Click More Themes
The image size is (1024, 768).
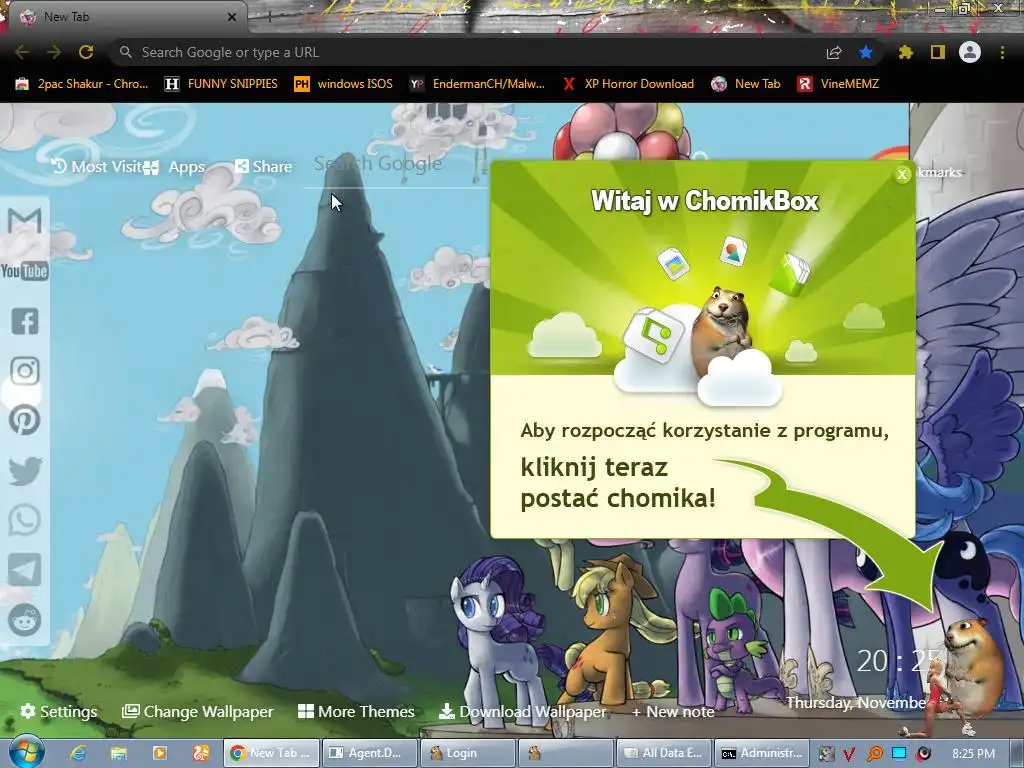click(x=356, y=711)
